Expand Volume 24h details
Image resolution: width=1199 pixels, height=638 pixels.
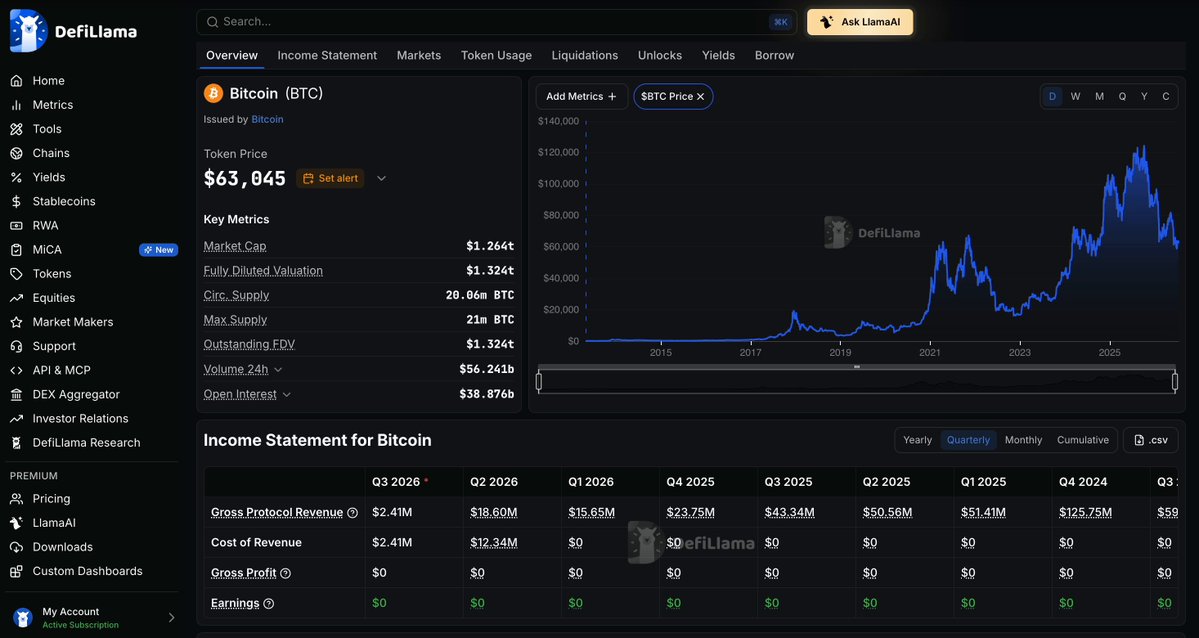[x=278, y=369]
